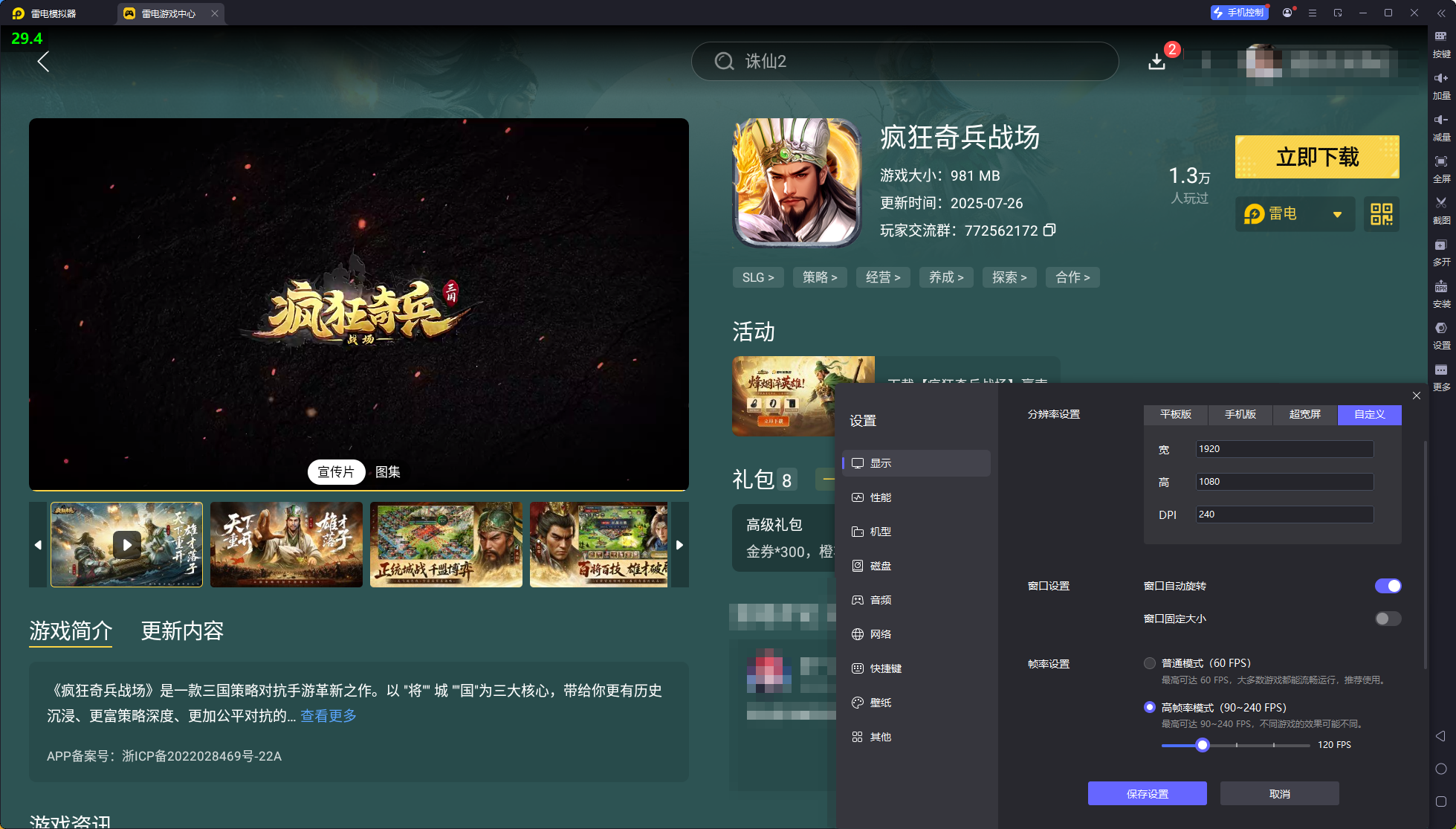Toggle 窗口自动旋转 auto rotate switch
The width and height of the screenshot is (1456, 829).
pyautogui.click(x=1388, y=586)
